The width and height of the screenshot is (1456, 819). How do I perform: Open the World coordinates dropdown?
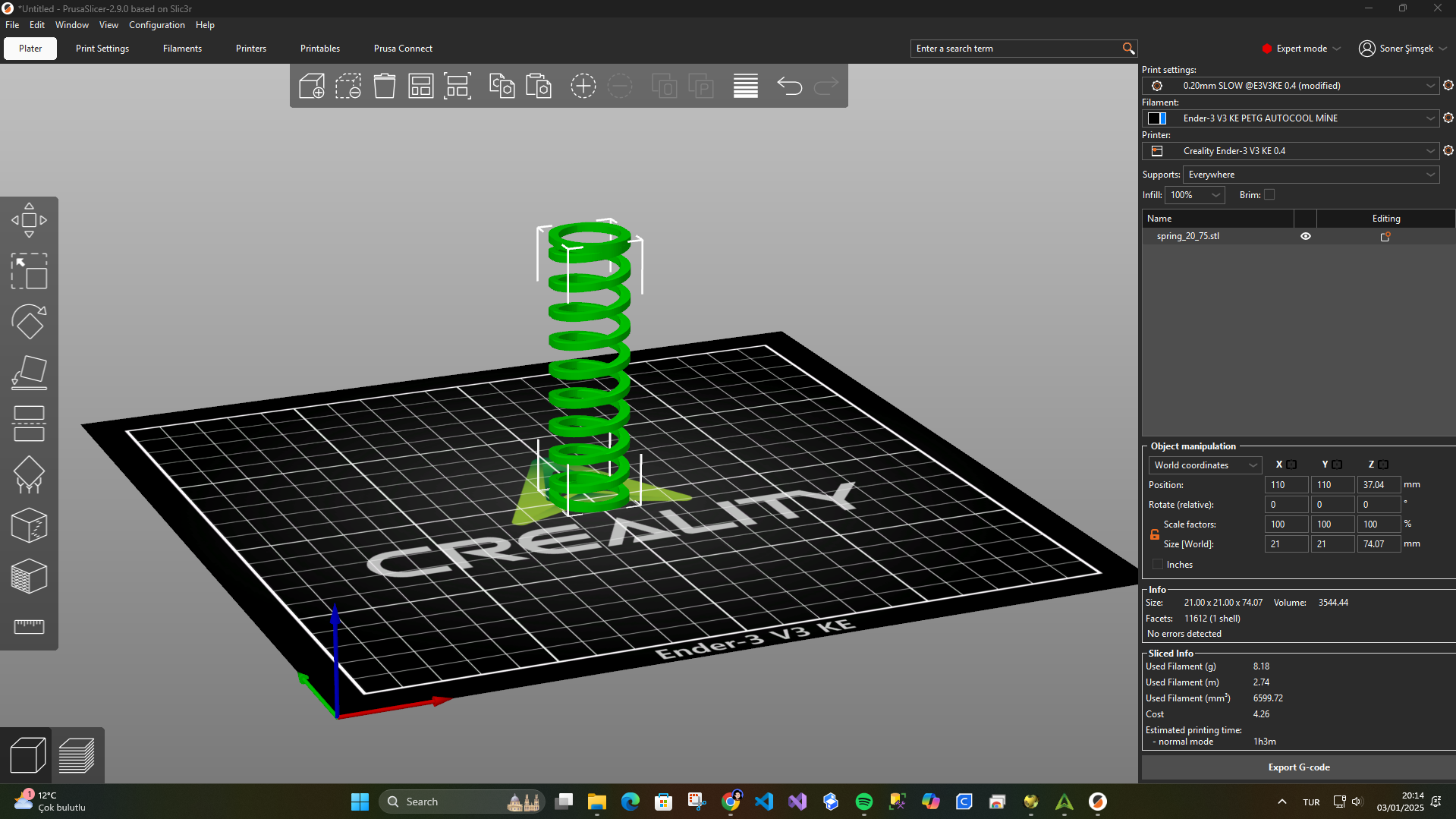[x=1205, y=465]
